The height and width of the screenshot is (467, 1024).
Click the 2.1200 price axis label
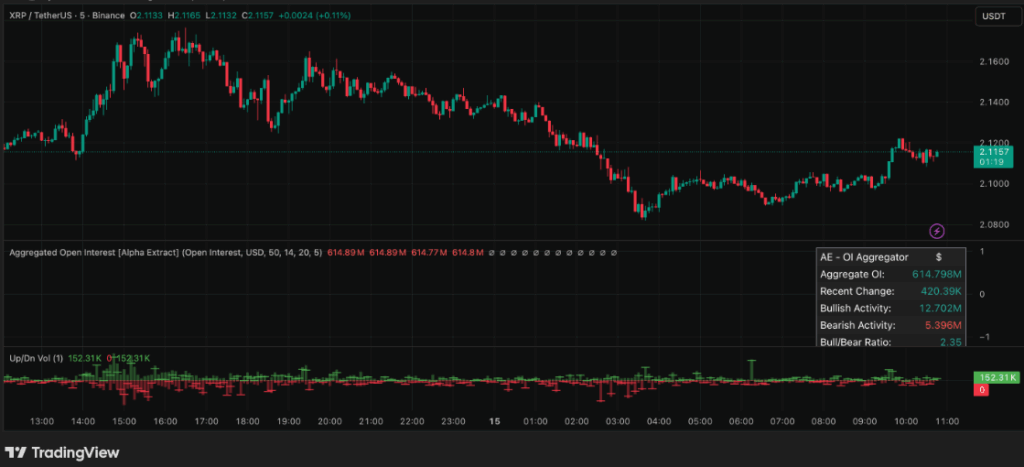point(995,142)
